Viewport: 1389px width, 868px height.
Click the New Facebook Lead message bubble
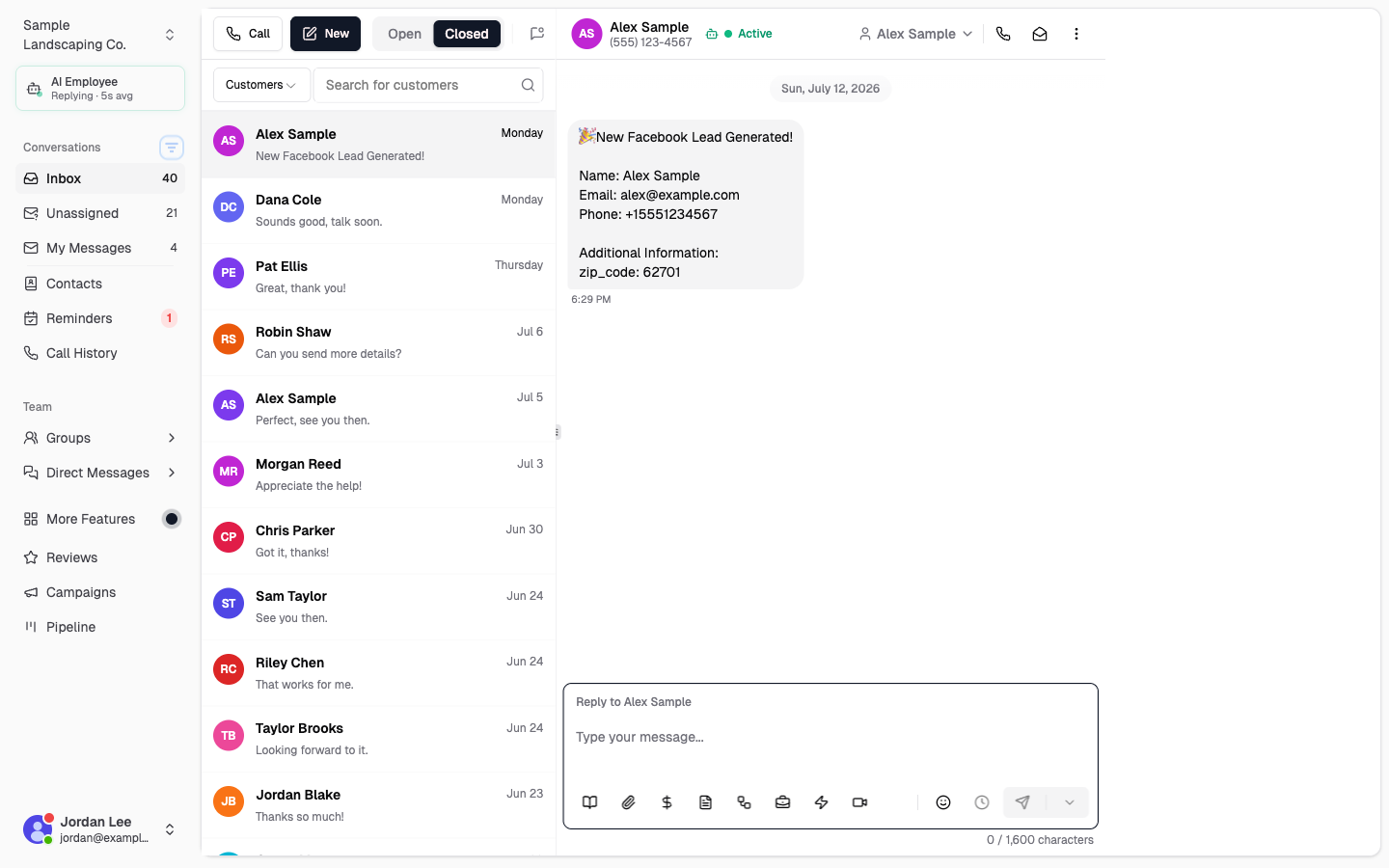coord(686,204)
